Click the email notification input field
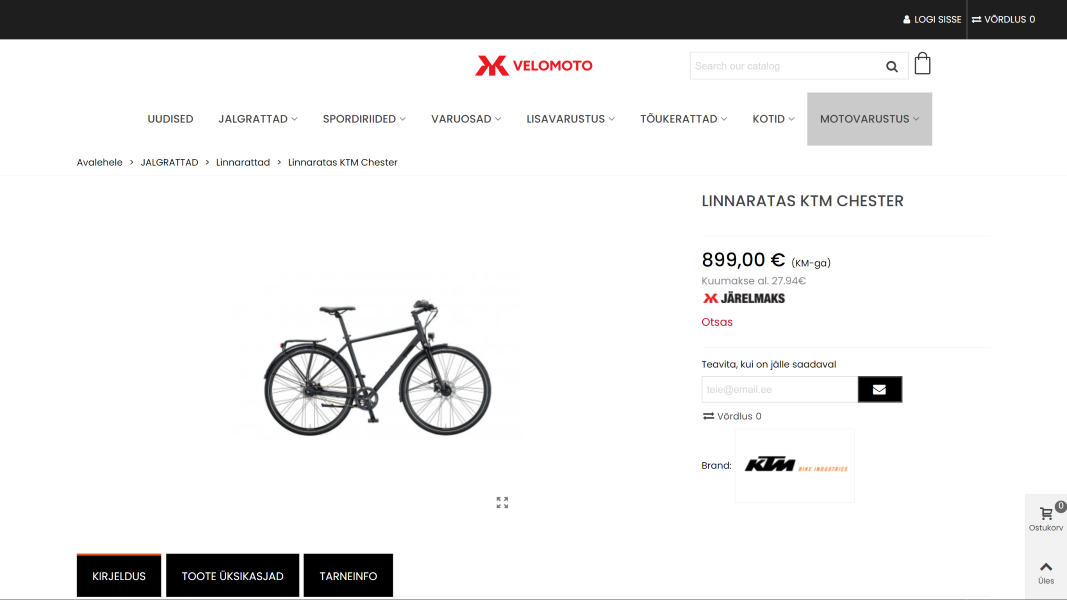The width and height of the screenshot is (1067, 600). coord(780,389)
